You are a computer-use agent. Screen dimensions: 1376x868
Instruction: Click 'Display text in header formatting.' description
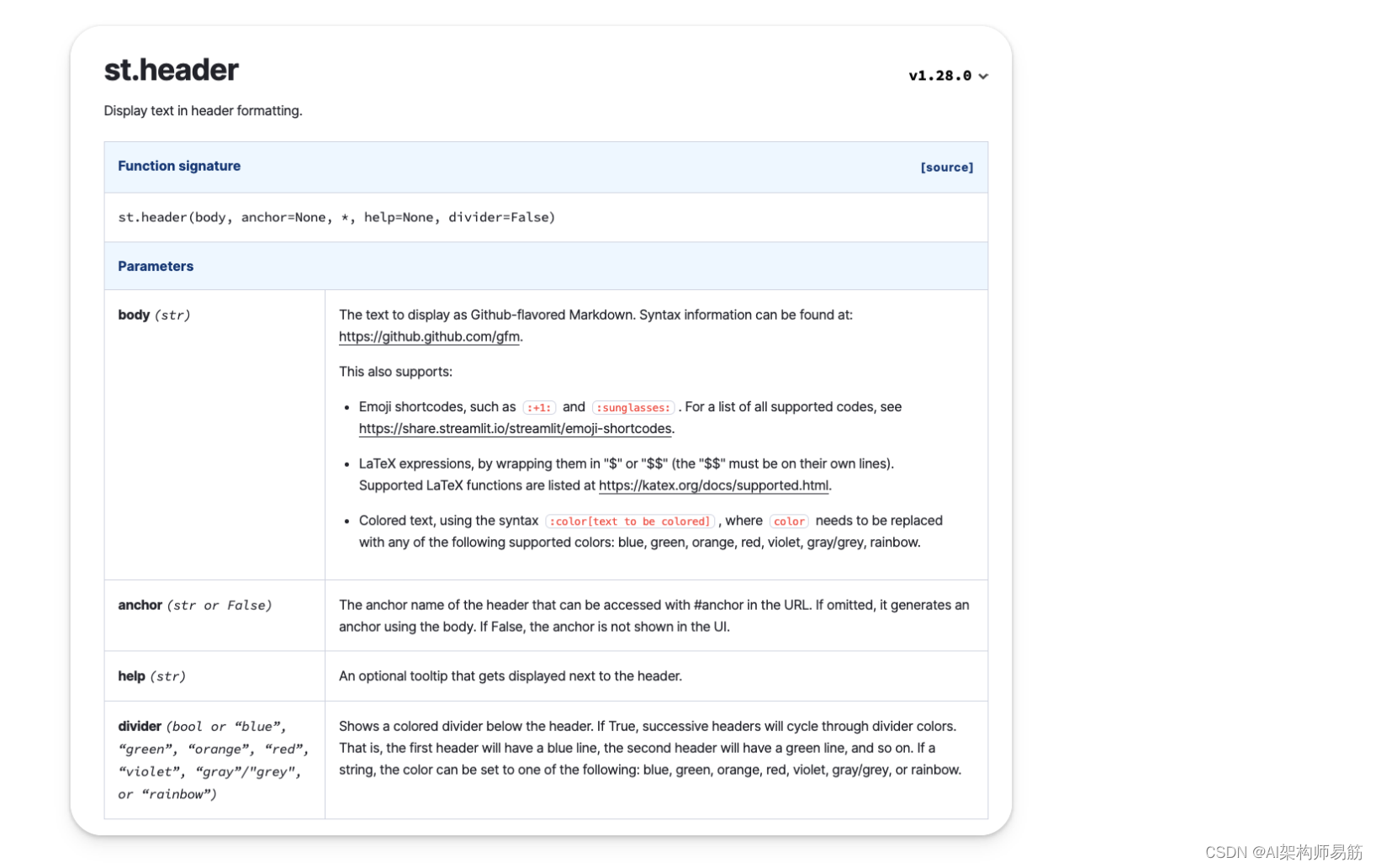(203, 111)
